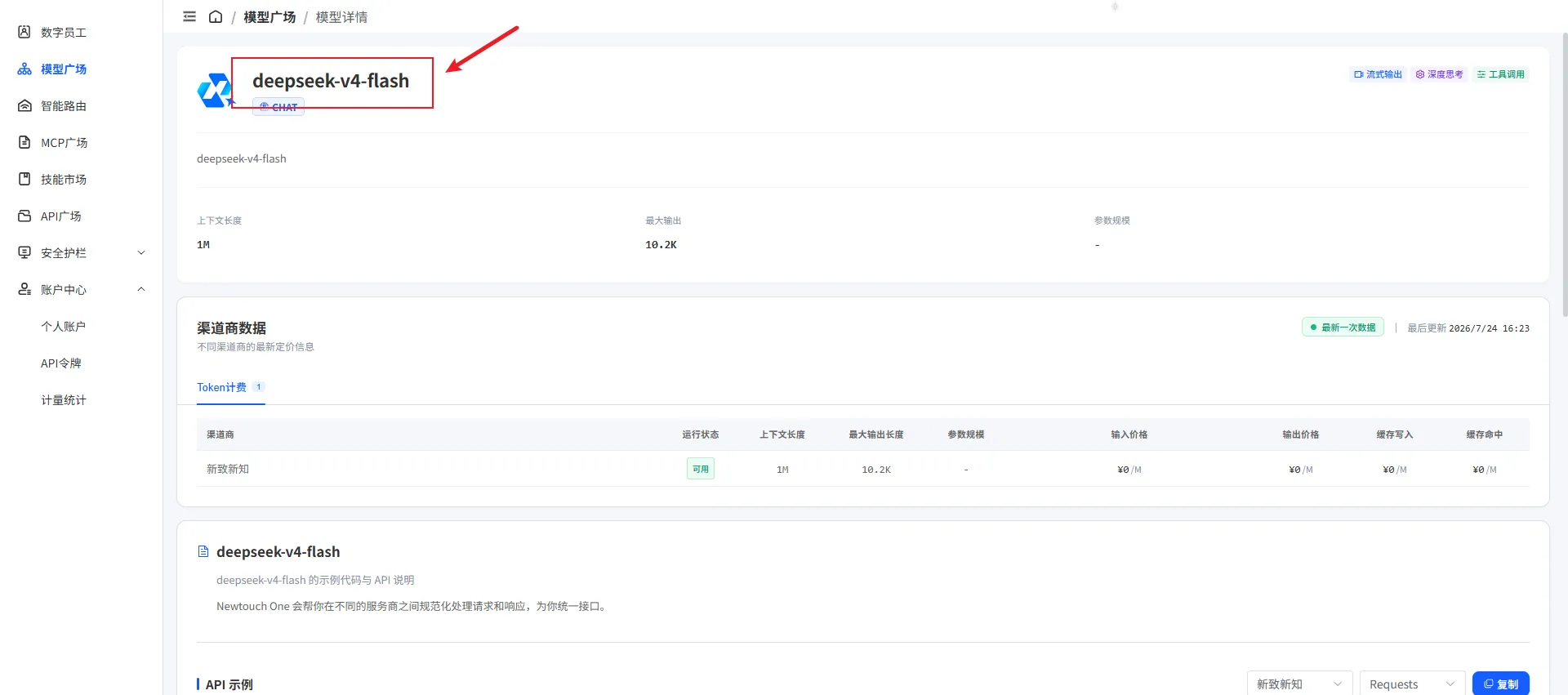The width and height of the screenshot is (1568, 695).
Task: Open MCP广场 in the sidebar
Action: point(64,143)
